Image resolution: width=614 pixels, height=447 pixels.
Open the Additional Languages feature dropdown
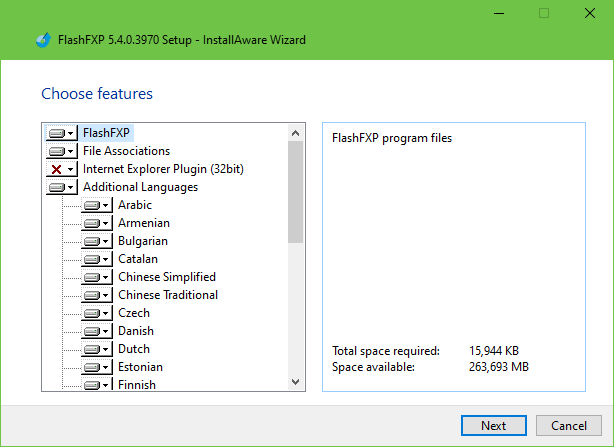pos(61,187)
